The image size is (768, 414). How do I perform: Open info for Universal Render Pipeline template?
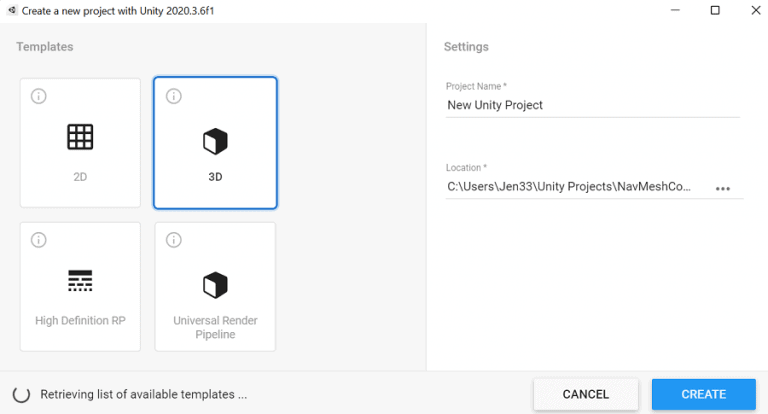(173, 240)
